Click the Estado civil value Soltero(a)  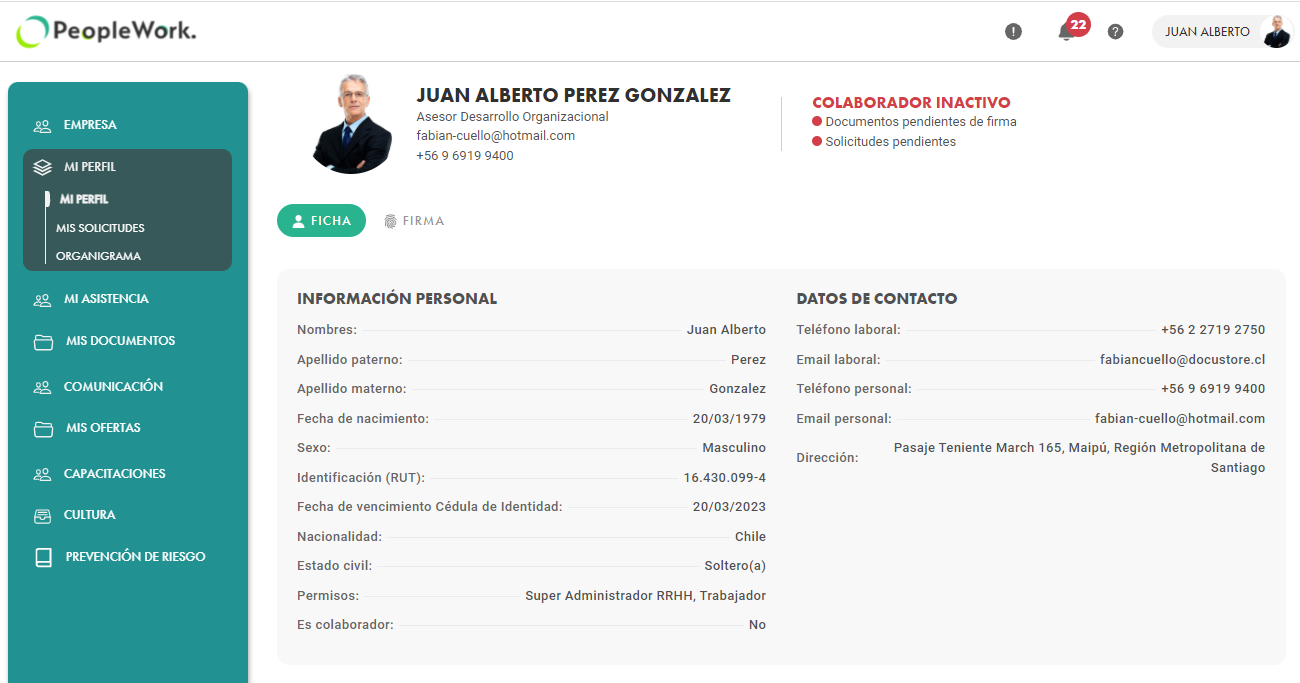[735, 566]
